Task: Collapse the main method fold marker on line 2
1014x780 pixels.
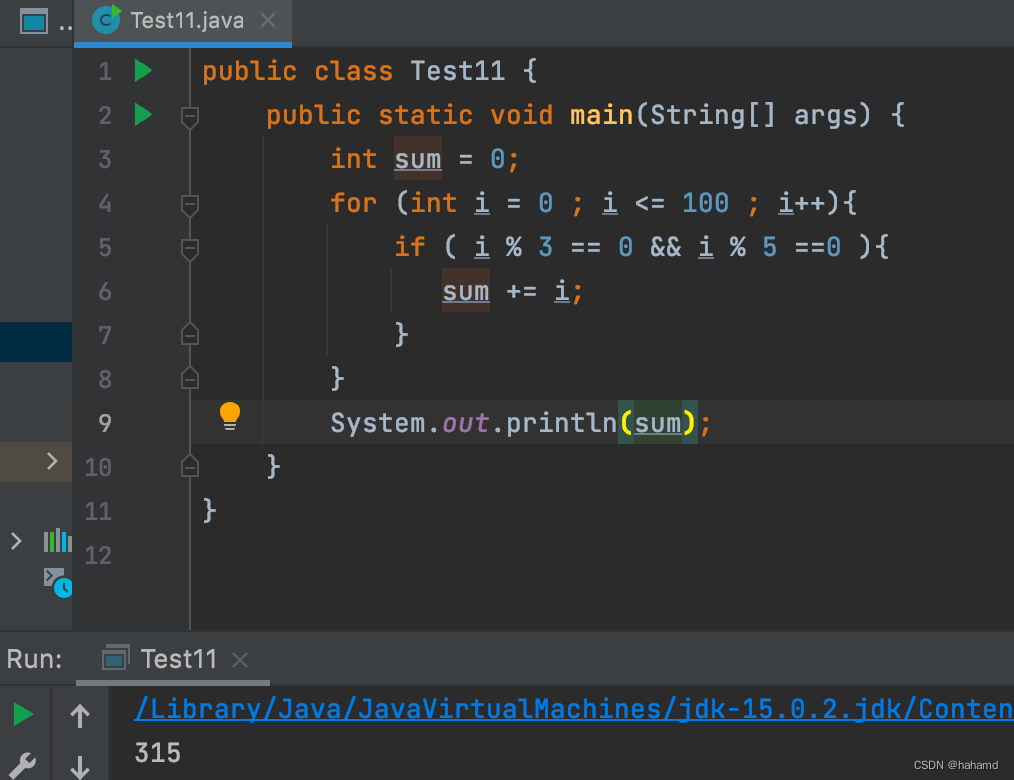Action: click(x=189, y=117)
